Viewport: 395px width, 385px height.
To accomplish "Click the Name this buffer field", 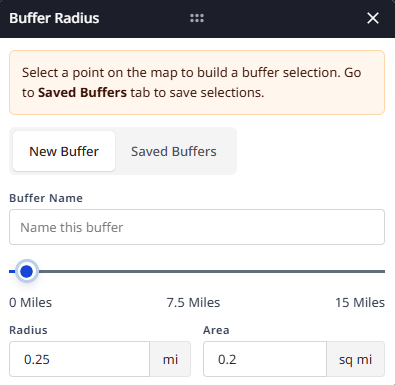I will 197,227.
